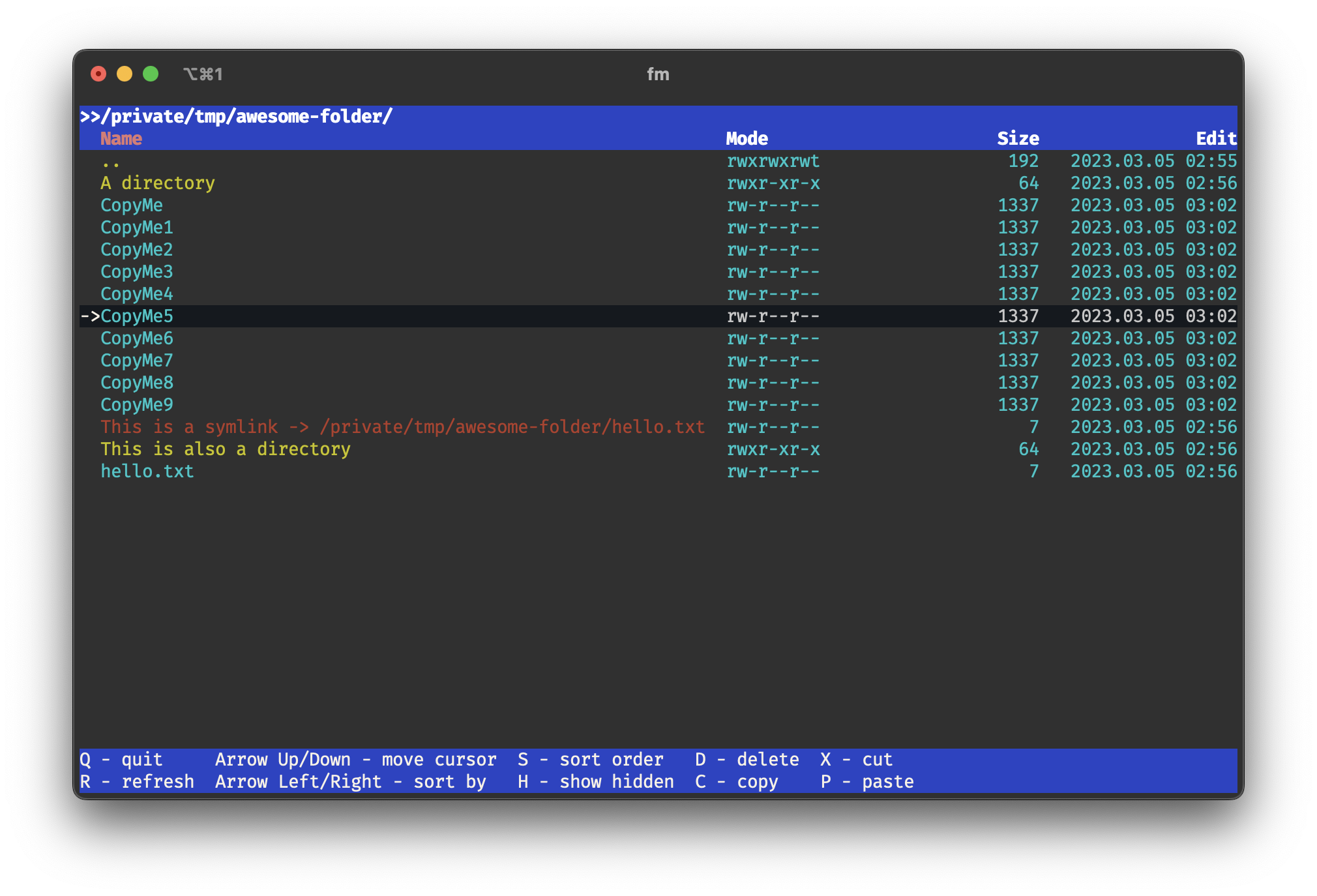Open the 'A directory' folder entry
1317x896 pixels.
158,183
